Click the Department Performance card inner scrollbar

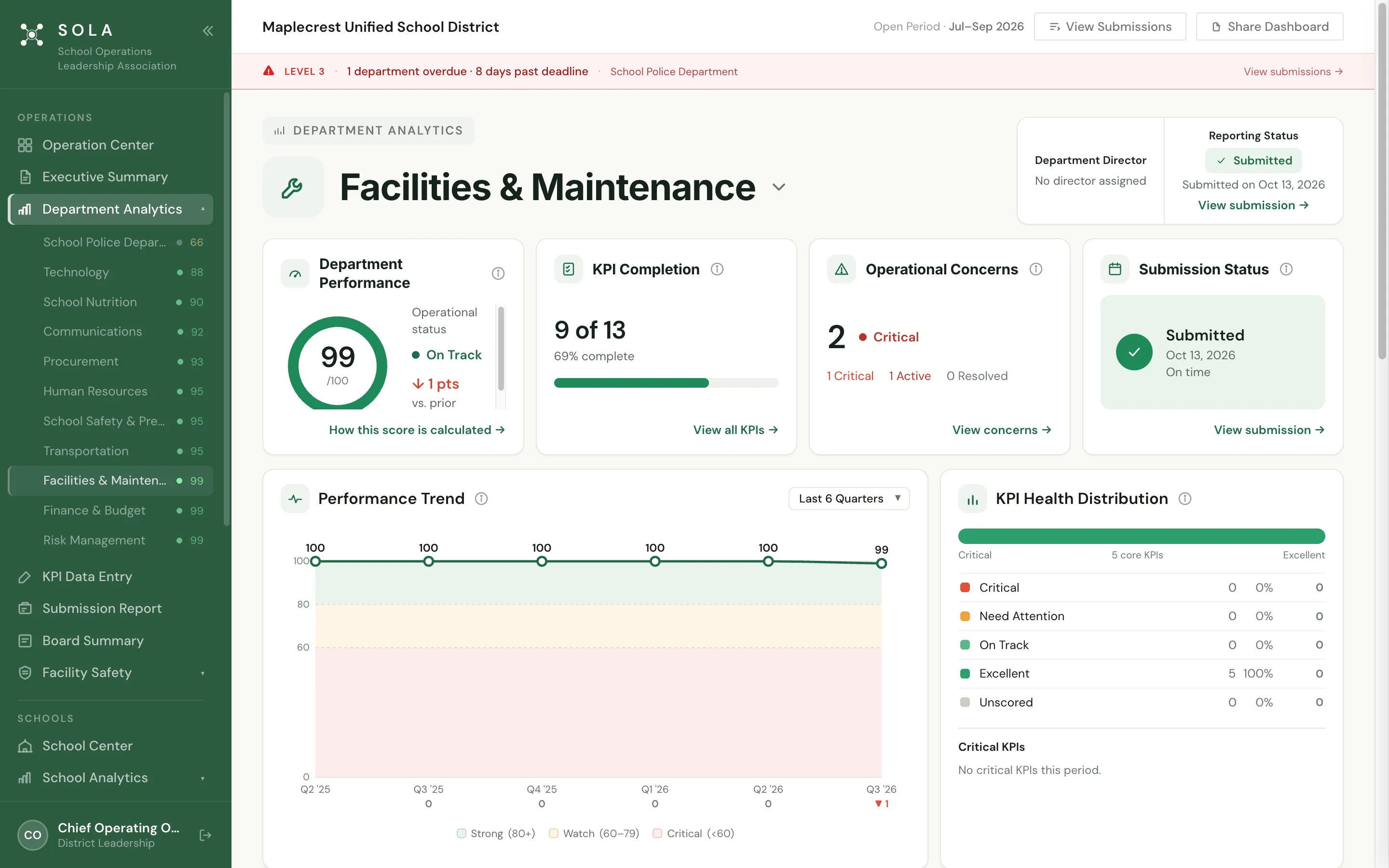(501, 349)
